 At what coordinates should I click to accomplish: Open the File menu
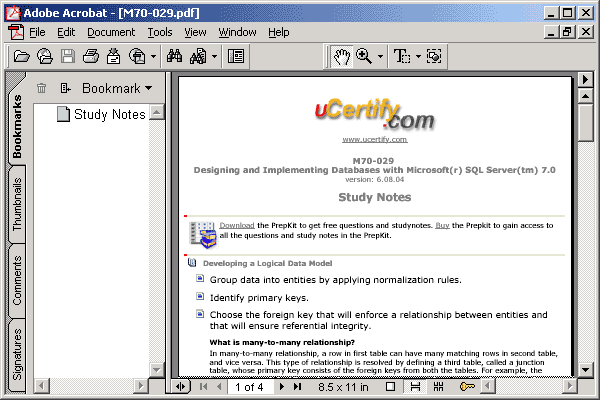[37, 32]
